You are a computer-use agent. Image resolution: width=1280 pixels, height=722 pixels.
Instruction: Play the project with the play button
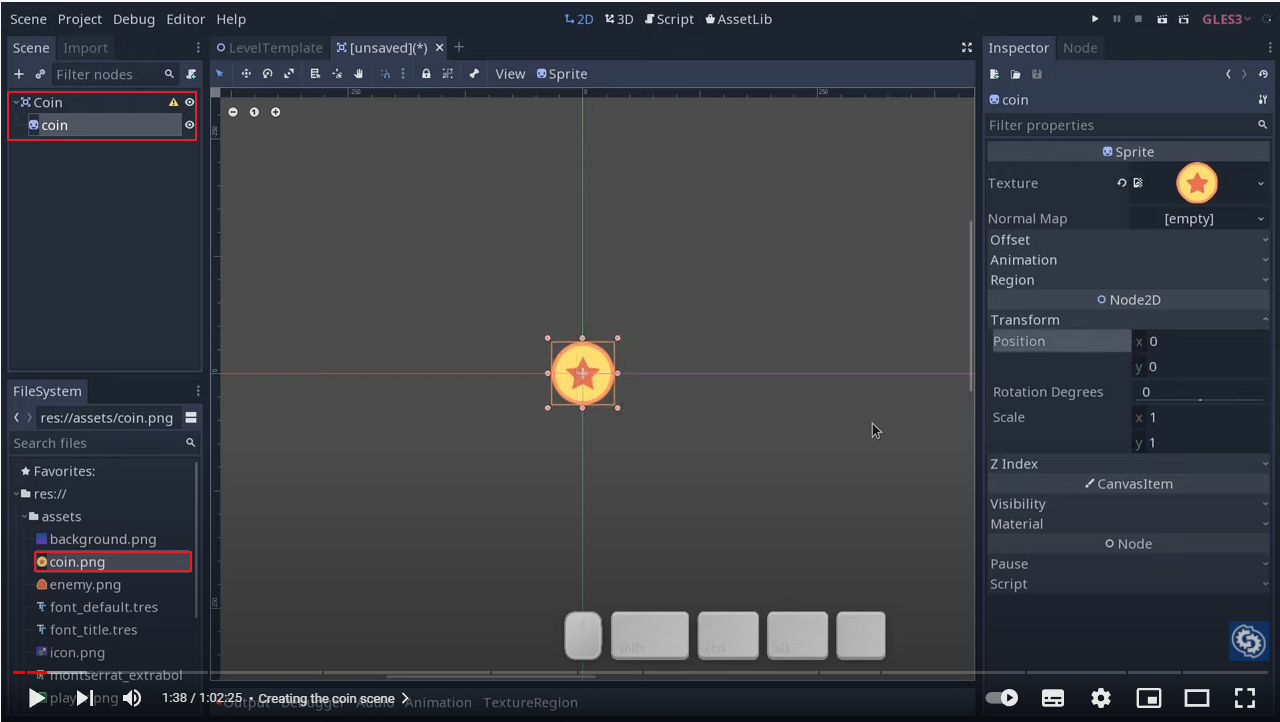point(1095,19)
